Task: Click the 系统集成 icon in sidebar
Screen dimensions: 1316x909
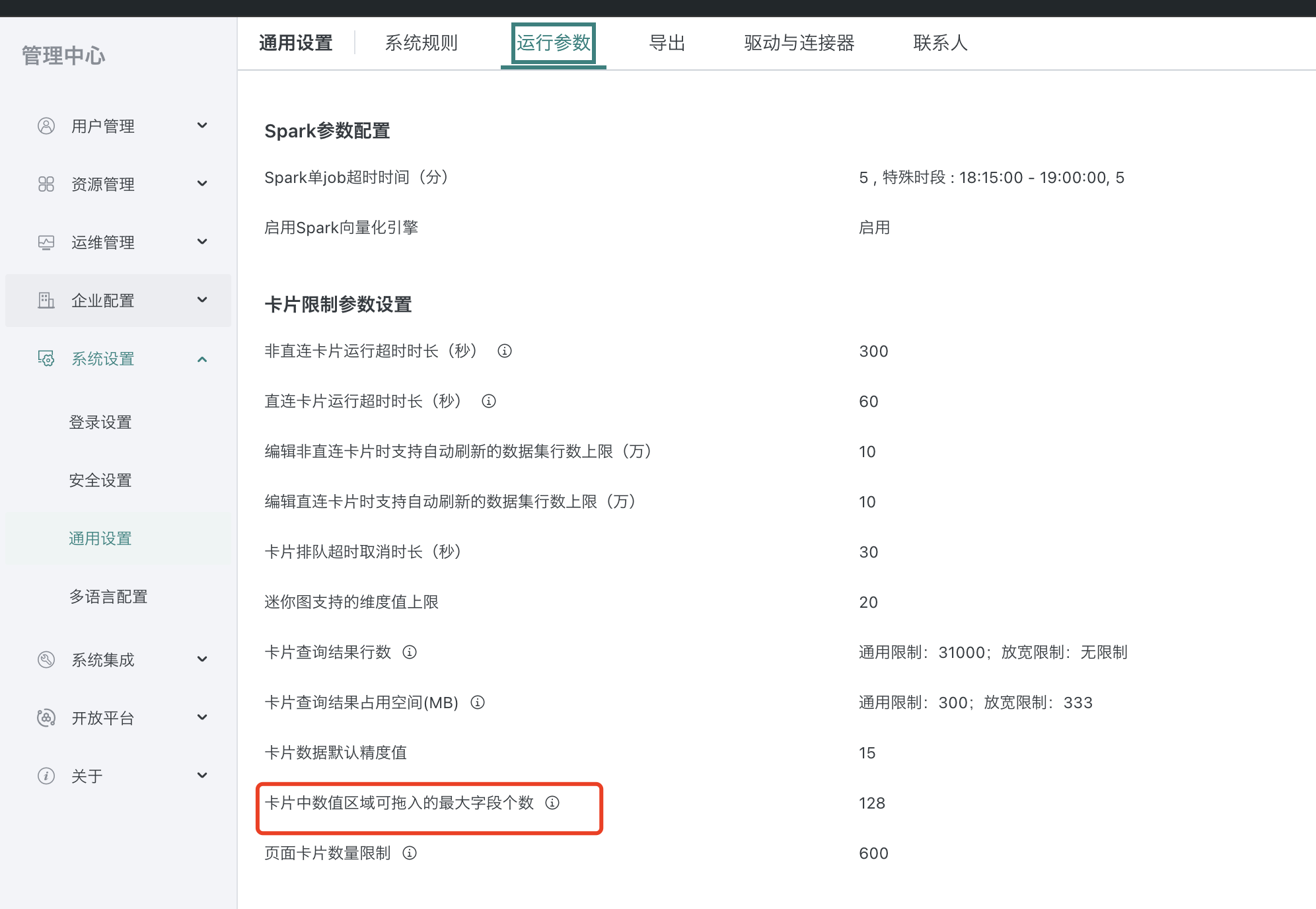Action: [46, 659]
